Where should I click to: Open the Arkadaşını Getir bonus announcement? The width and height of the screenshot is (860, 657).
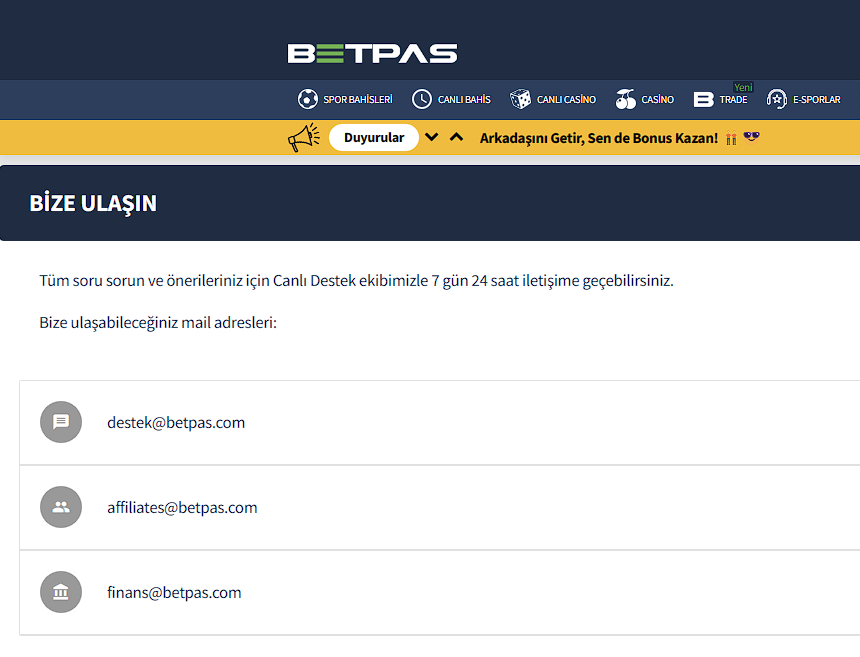(599, 138)
